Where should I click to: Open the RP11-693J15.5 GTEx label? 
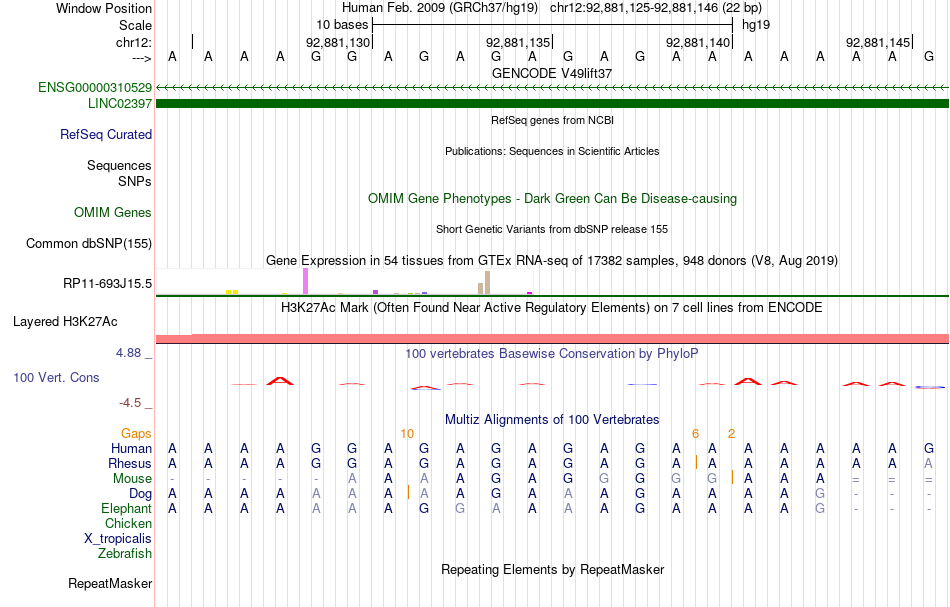107,284
